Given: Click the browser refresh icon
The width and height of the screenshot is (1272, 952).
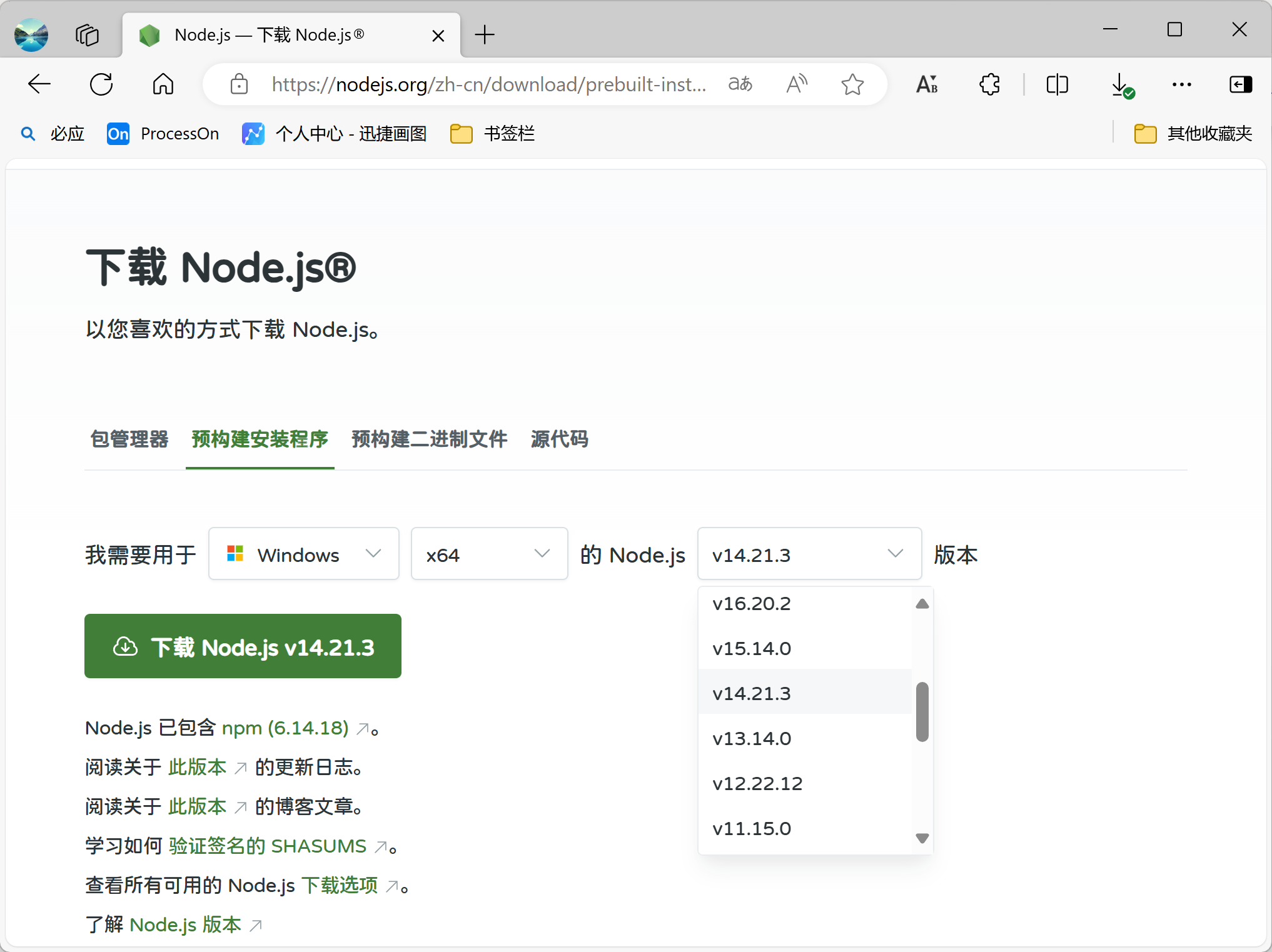Looking at the screenshot, I should [101, 84].
